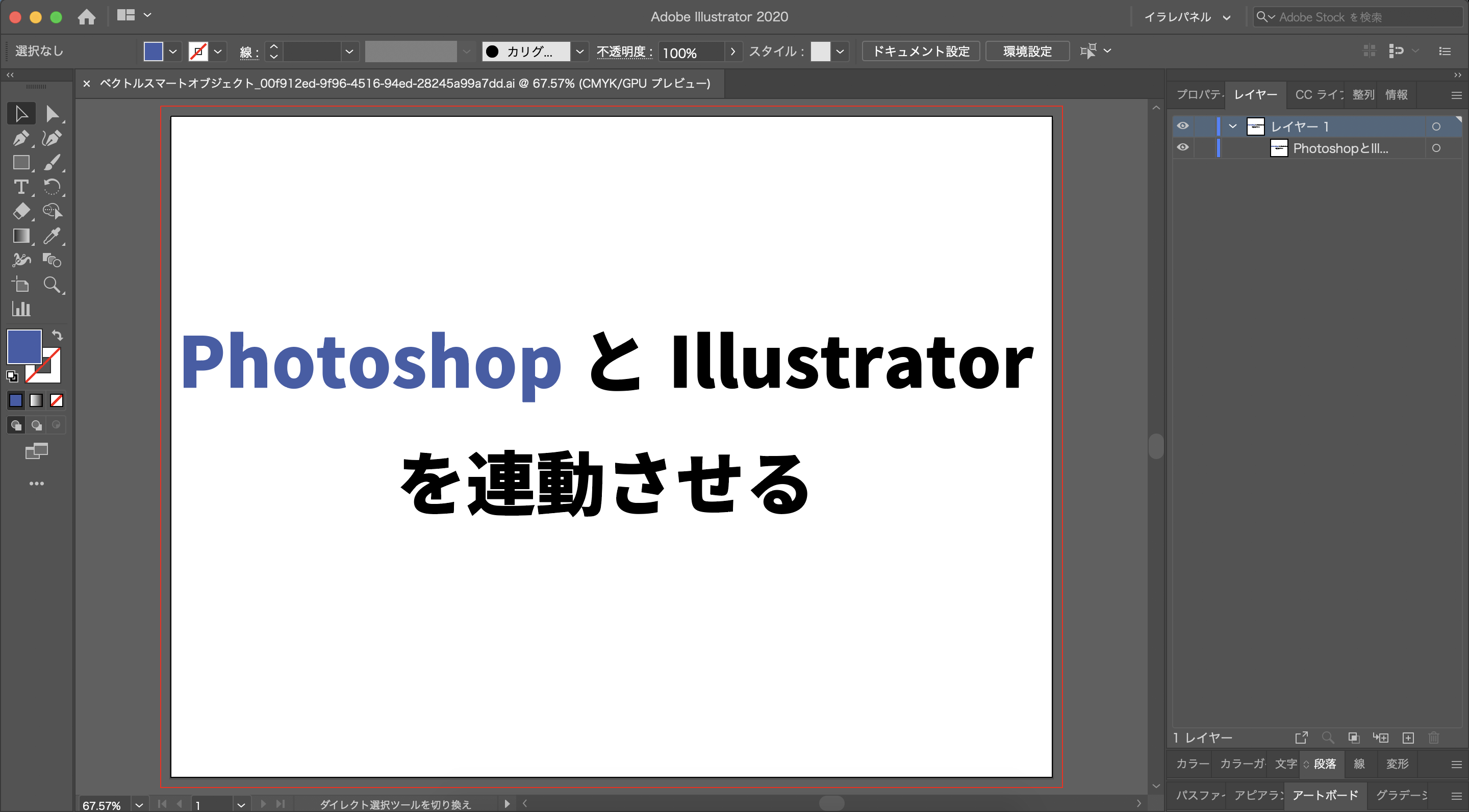Select the Eraser tool
Image resolution: width=1469 pixels, height=812 pixels.
click(20, 211)
